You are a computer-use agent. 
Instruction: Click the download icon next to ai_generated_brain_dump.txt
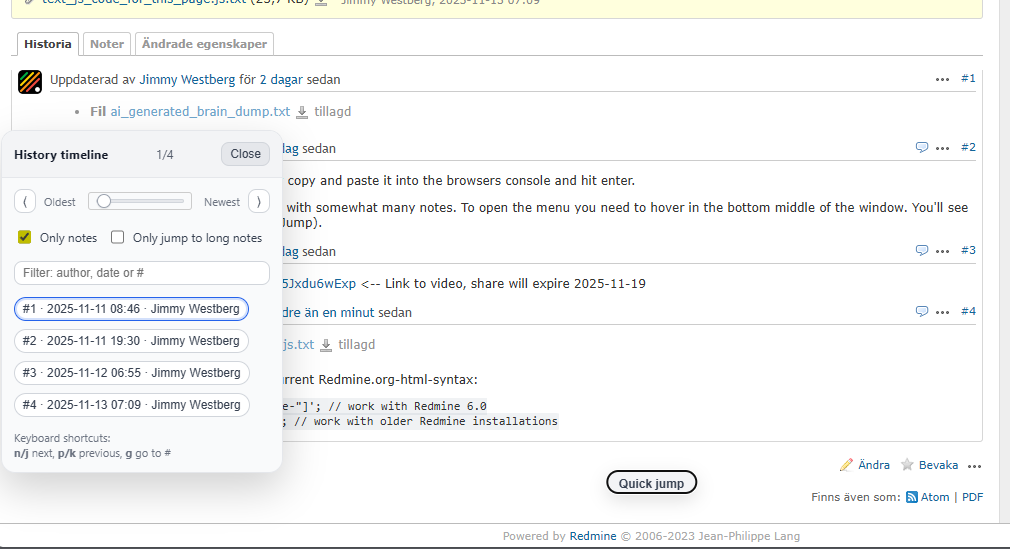coord(302,112)
